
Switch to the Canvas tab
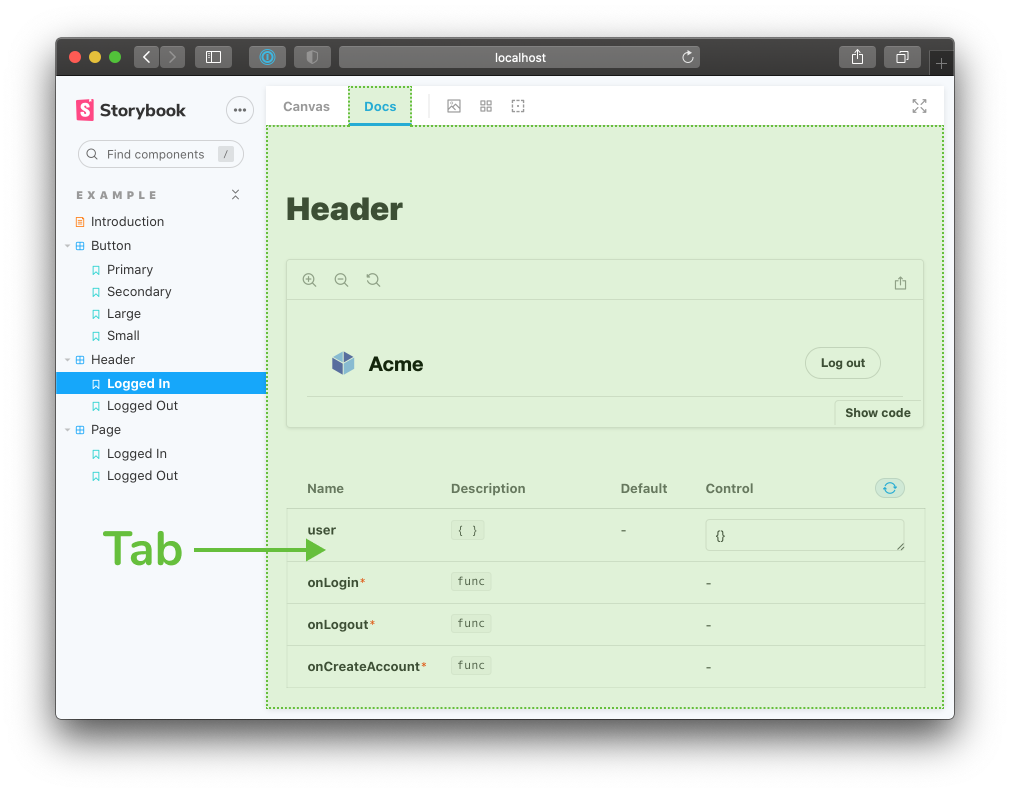tap(306, 106)
